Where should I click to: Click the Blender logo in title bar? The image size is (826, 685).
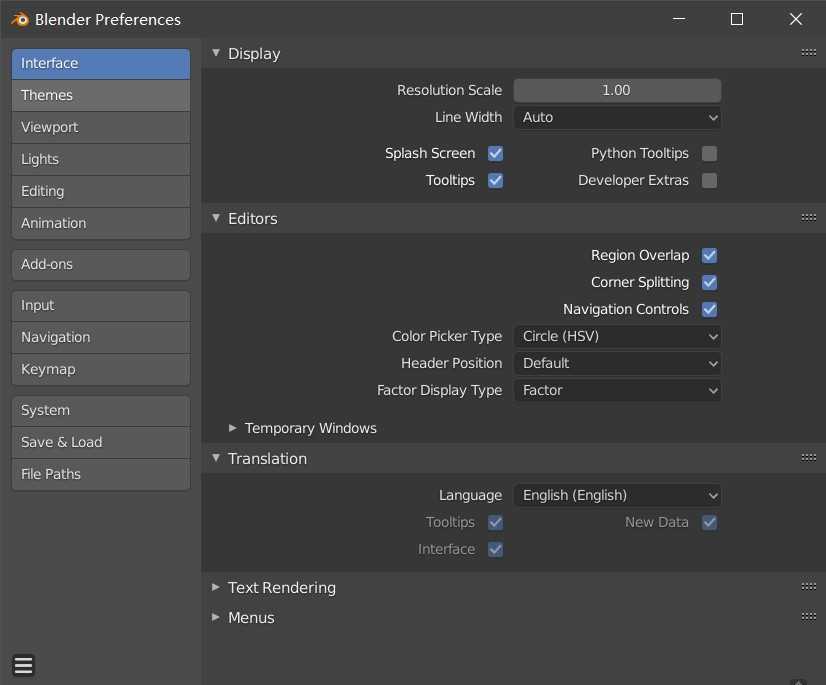pyautogui.click(x=20, y=19)
